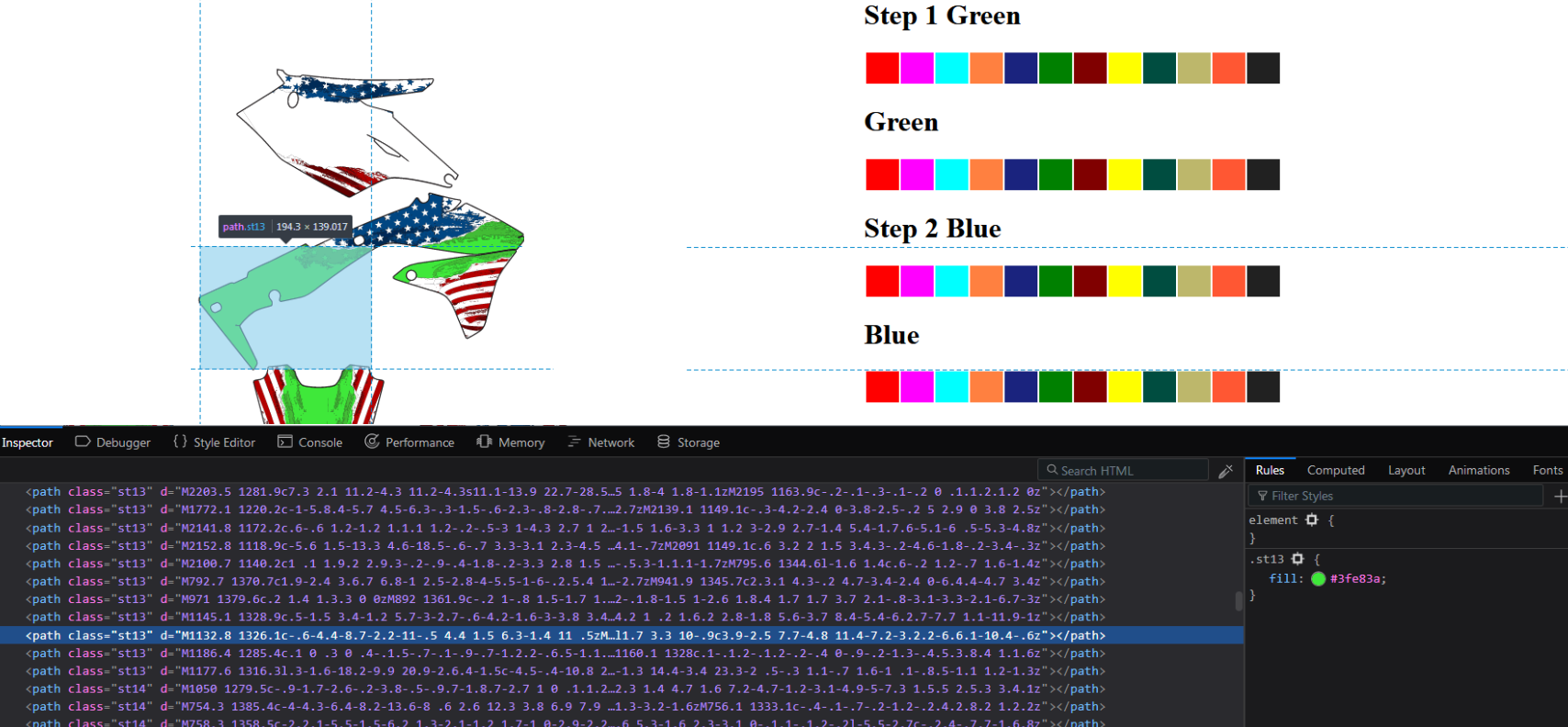Select the path row starting M1177.6
1568x727 pixels.
point(622,671)
